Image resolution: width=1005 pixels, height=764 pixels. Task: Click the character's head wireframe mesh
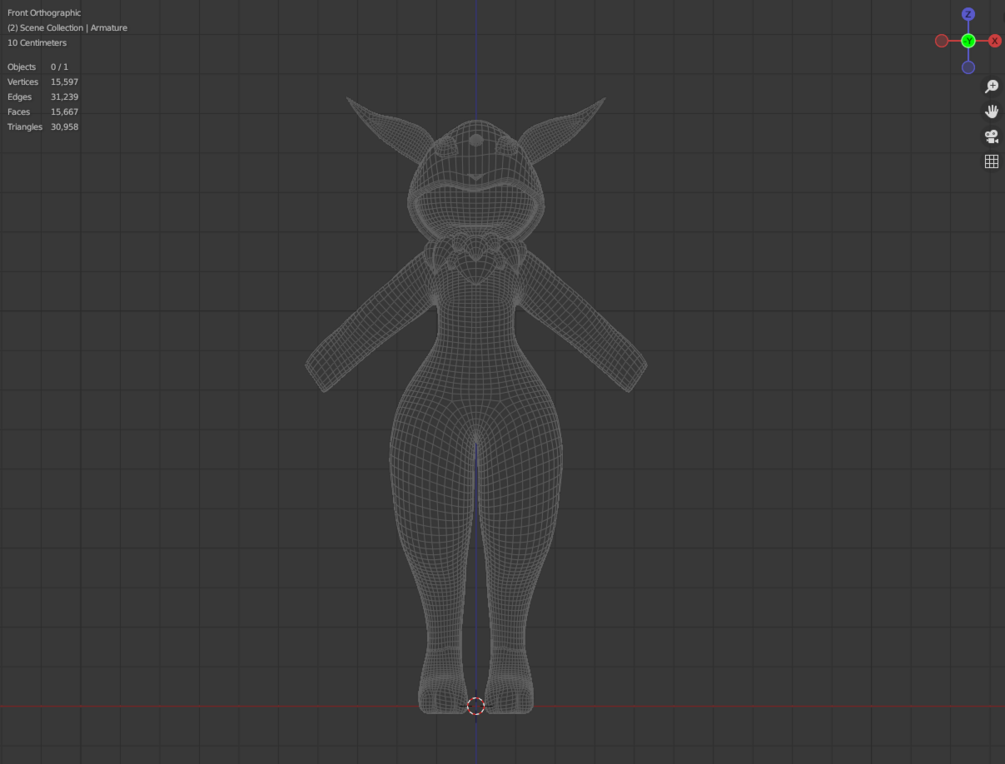click(x=476, y=183)
